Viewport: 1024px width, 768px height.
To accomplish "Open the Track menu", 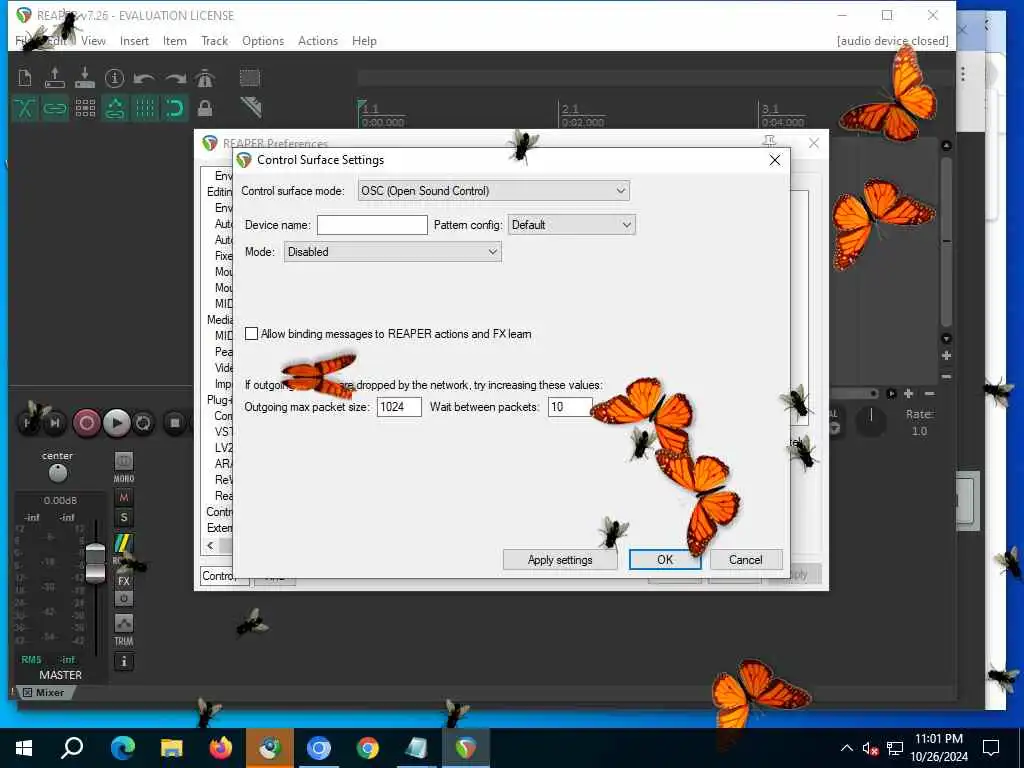I will [x=214, y=40].
